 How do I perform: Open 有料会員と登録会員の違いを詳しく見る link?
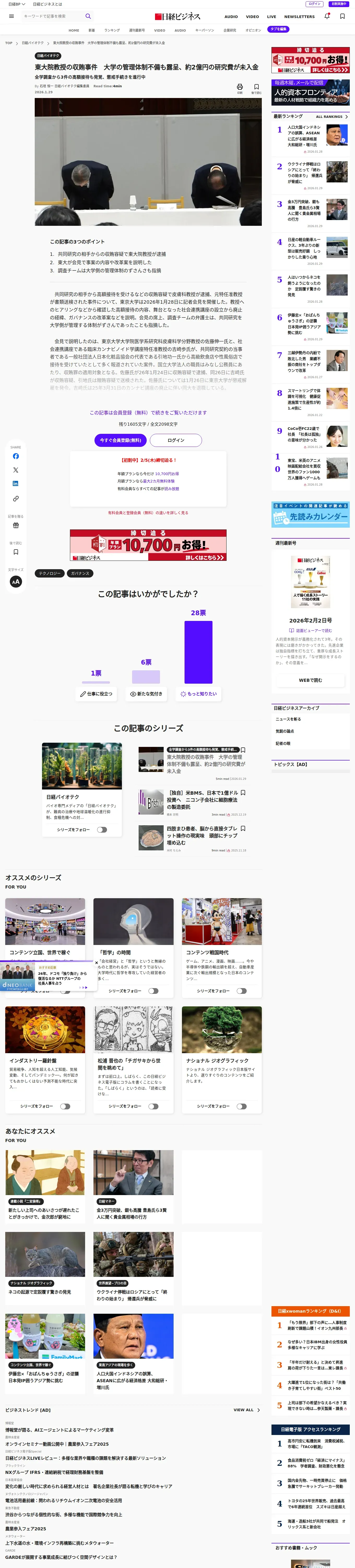148,512
